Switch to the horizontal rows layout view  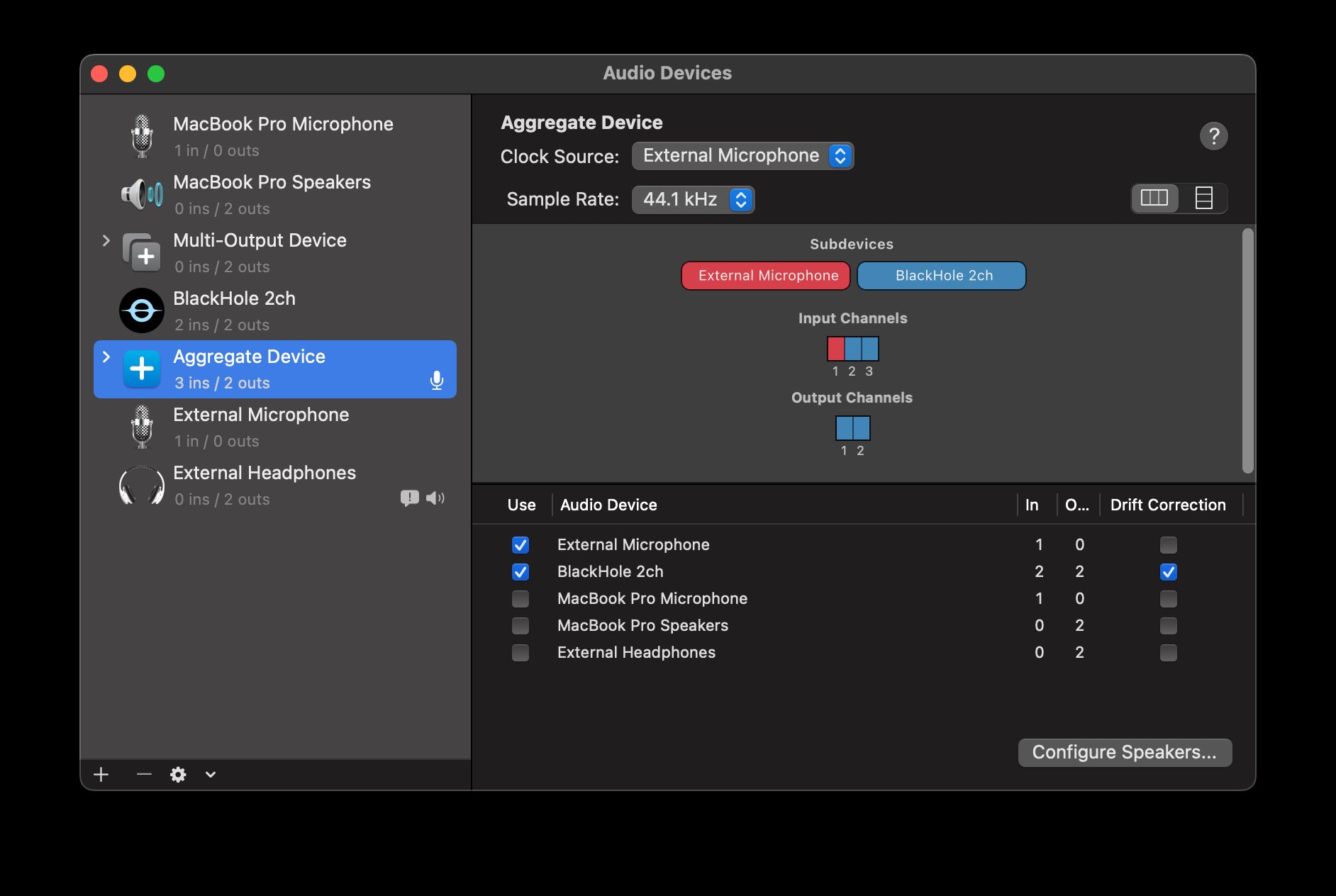pyautogui.click(x=1203, y=198)
